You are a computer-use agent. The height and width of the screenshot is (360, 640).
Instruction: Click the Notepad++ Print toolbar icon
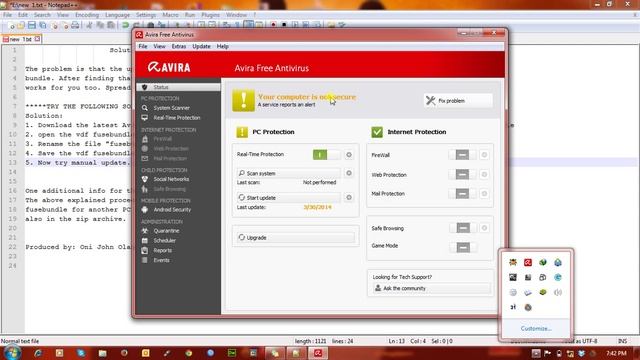coord(75,25)
